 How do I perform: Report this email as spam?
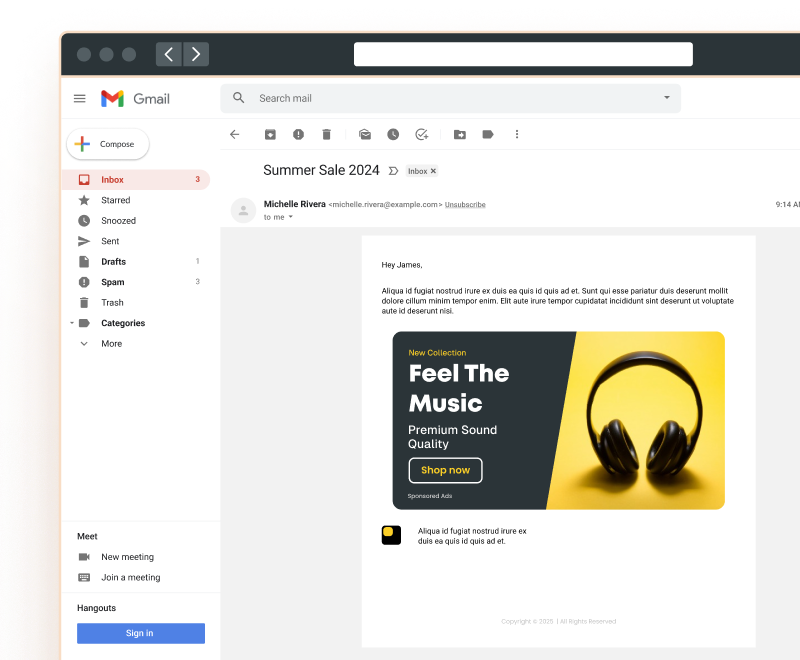pyautogui.click(x=298, y=134)
